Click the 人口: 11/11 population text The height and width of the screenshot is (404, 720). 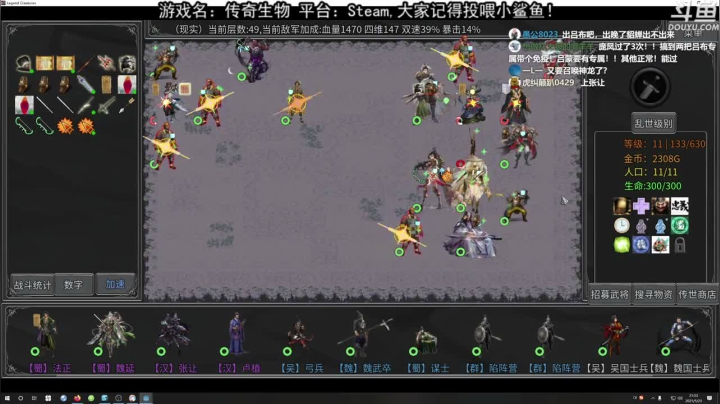(650, 172)
